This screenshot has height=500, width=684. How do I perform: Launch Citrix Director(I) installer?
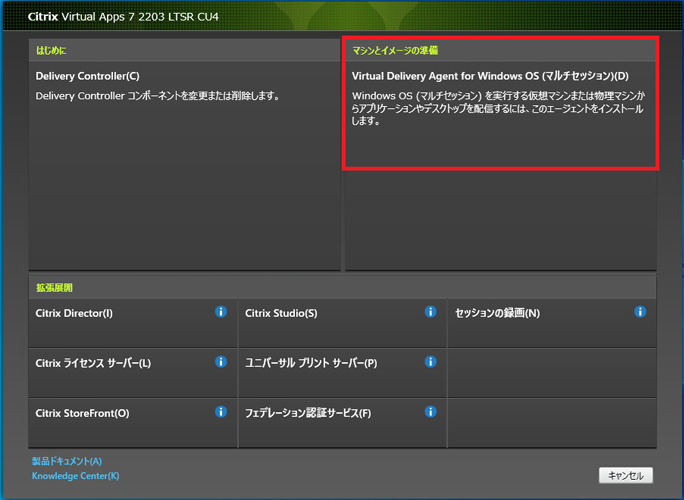(x=74, y=313)
